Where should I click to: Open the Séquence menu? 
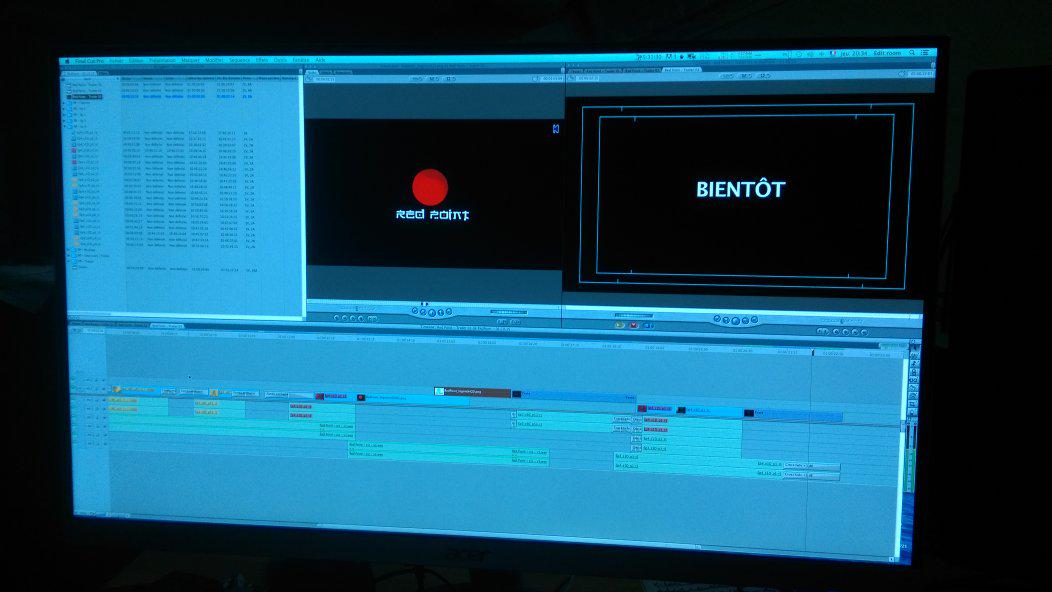(240, 60)
